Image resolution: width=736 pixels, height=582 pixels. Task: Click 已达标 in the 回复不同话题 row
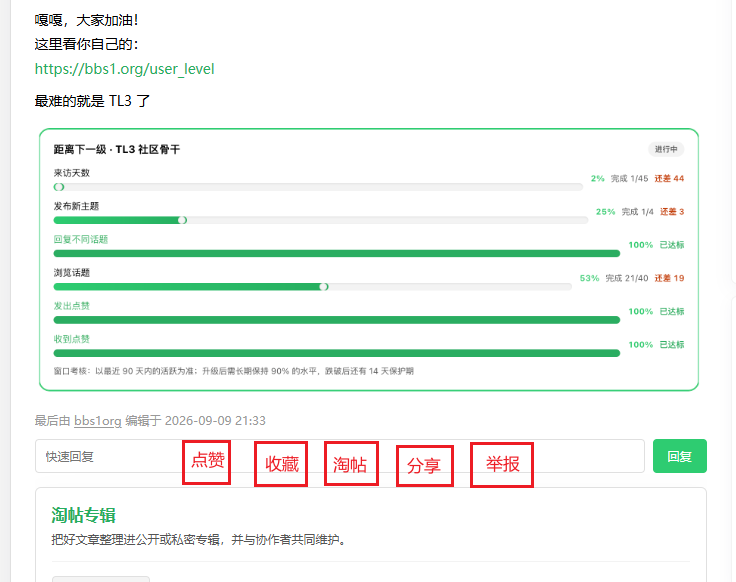pyautogui.click(x=672, y=245)
